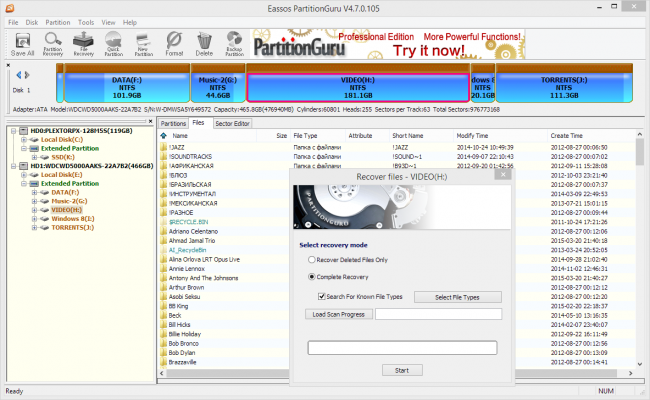Screen dimensions: 650x400
Task: Click the scan progress file path field
Action: coord(439,314)
